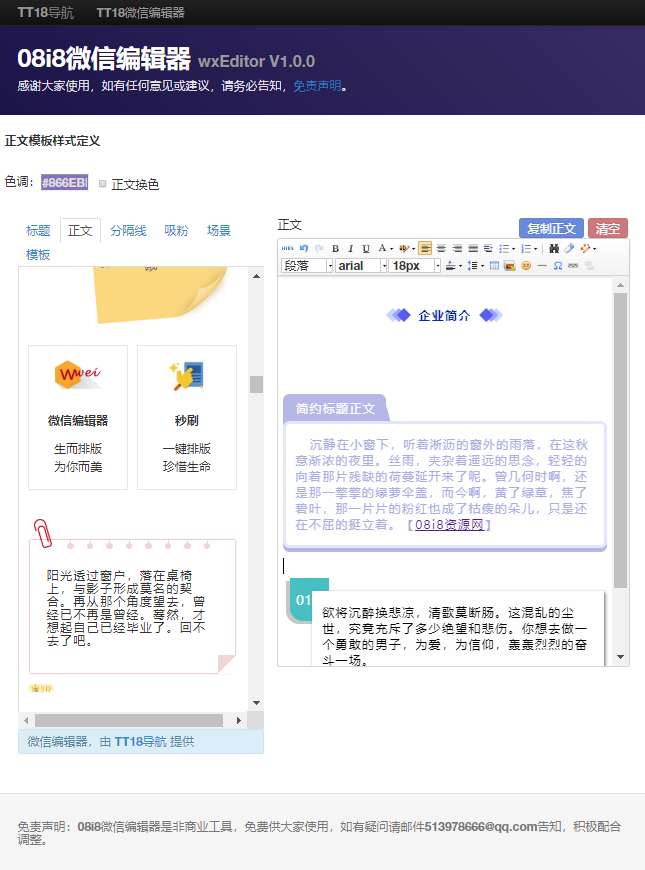Open TT18导航 in top navigation bar

tap(45, 12)
